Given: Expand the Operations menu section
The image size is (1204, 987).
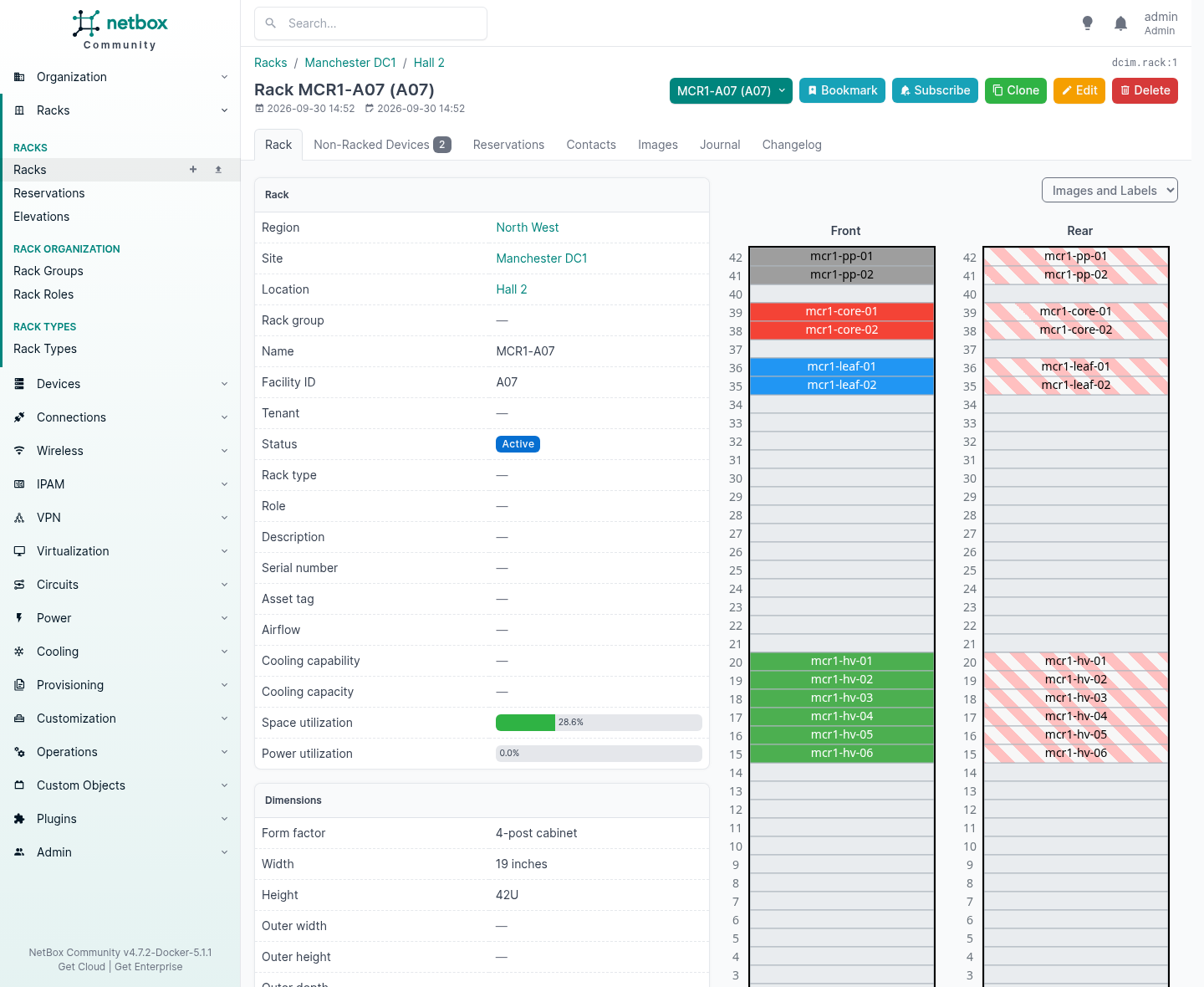Looking at the screenshot, I should (x=120, y=752).
